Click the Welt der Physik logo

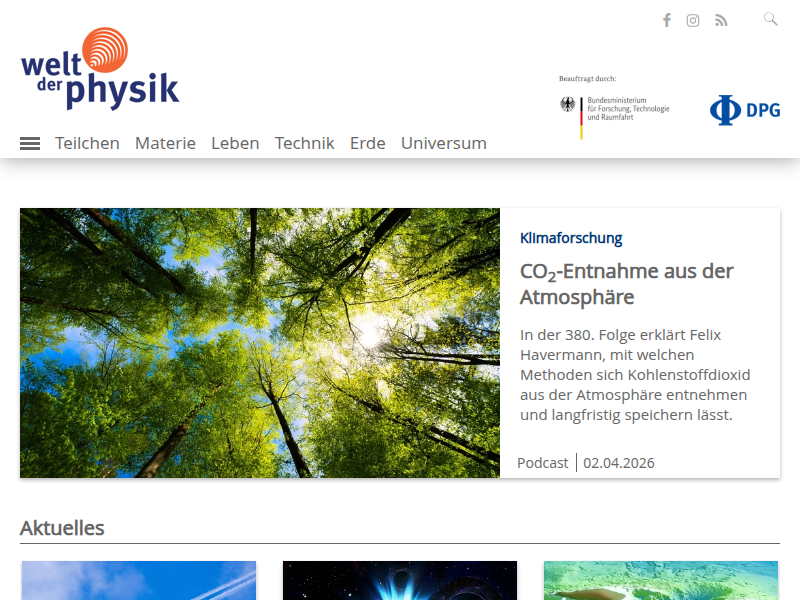(x=100, y=69)
